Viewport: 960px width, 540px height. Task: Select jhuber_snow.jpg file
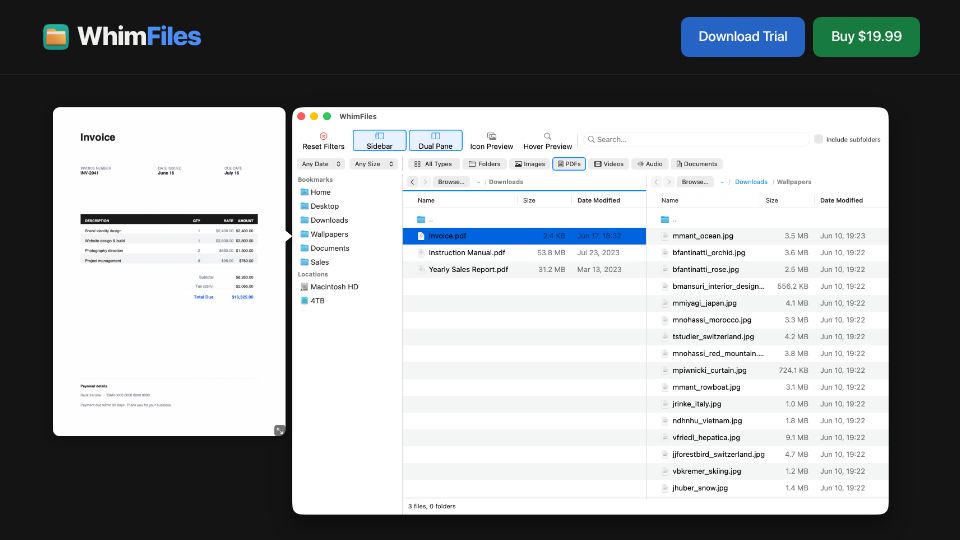pyautogui.click(x=768, y=488)
